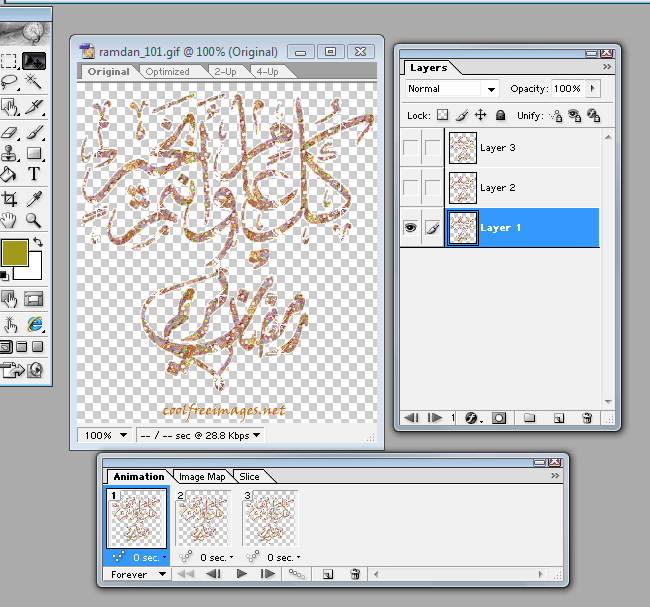
Task: Click the Paint Bucket tool
Action: (9, 174)
